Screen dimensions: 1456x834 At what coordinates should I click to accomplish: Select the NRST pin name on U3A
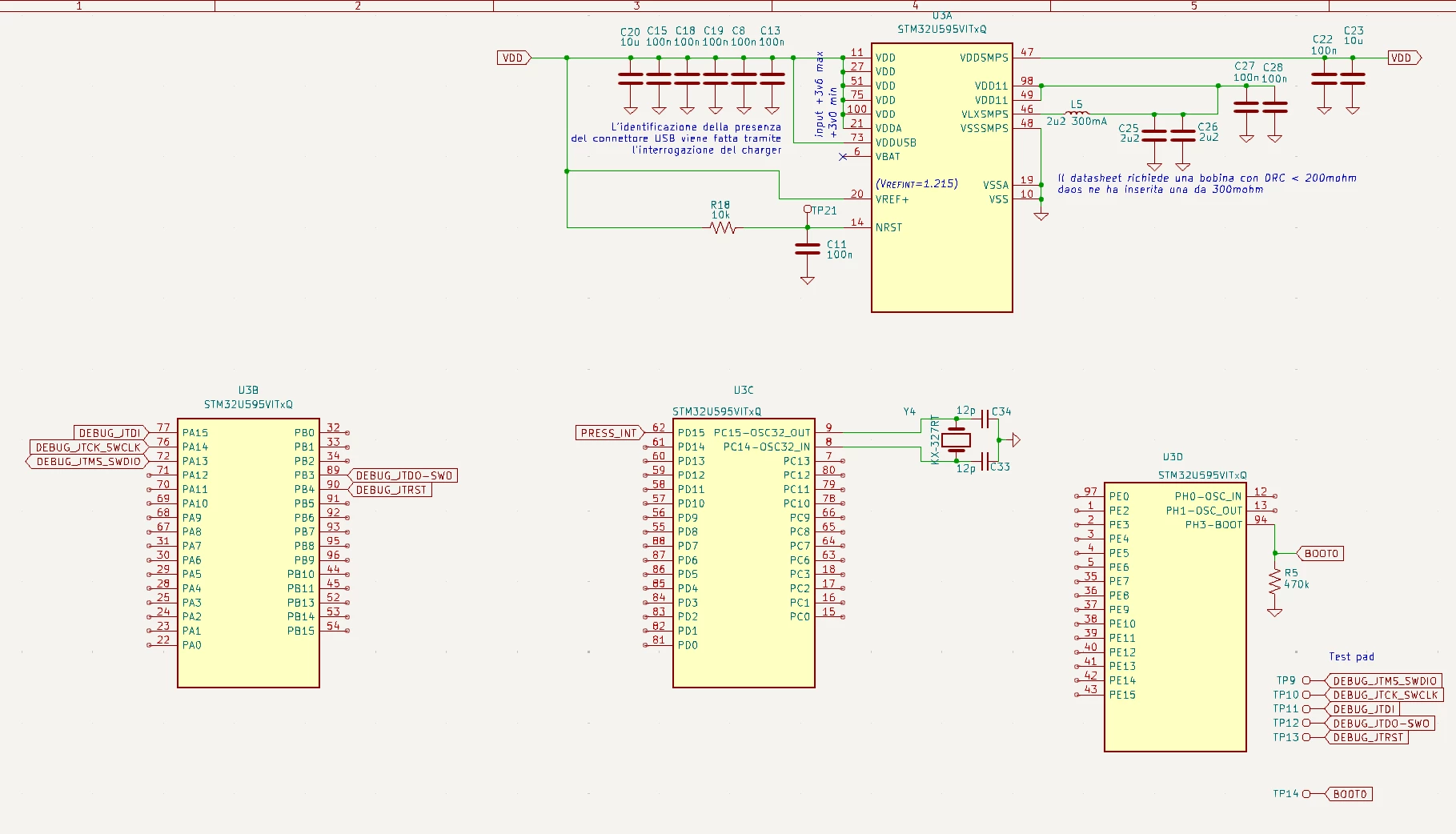point(888,228)
